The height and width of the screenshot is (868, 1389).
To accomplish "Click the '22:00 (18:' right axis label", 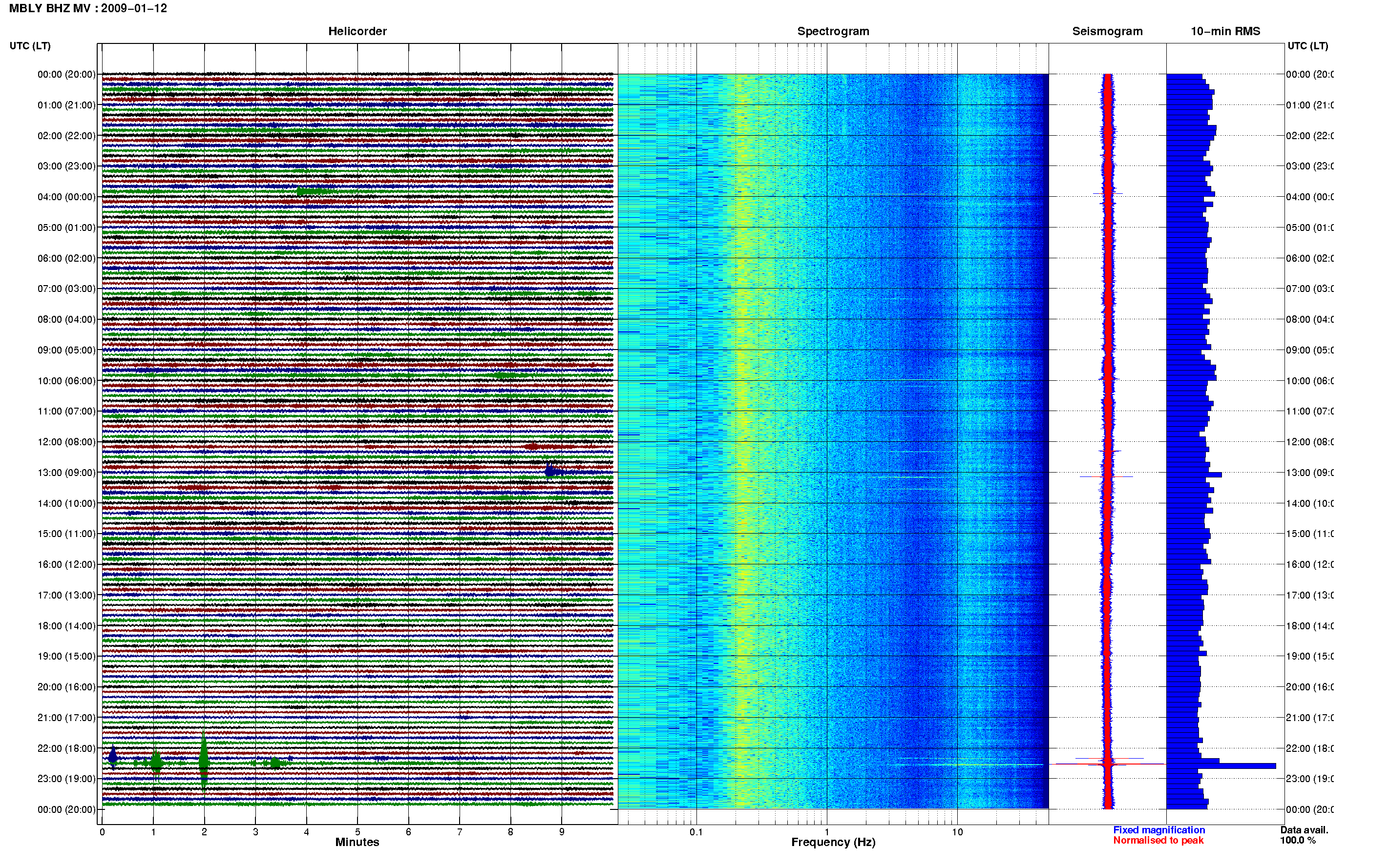I will click(x=1310, y=748).
